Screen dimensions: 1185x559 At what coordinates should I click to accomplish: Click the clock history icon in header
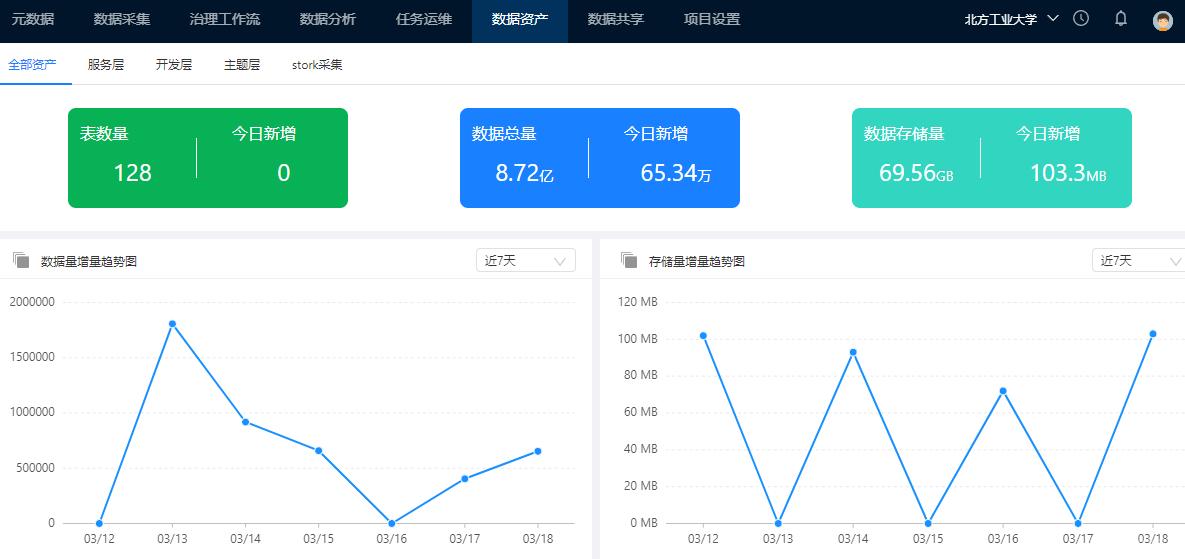point(1081,19)
